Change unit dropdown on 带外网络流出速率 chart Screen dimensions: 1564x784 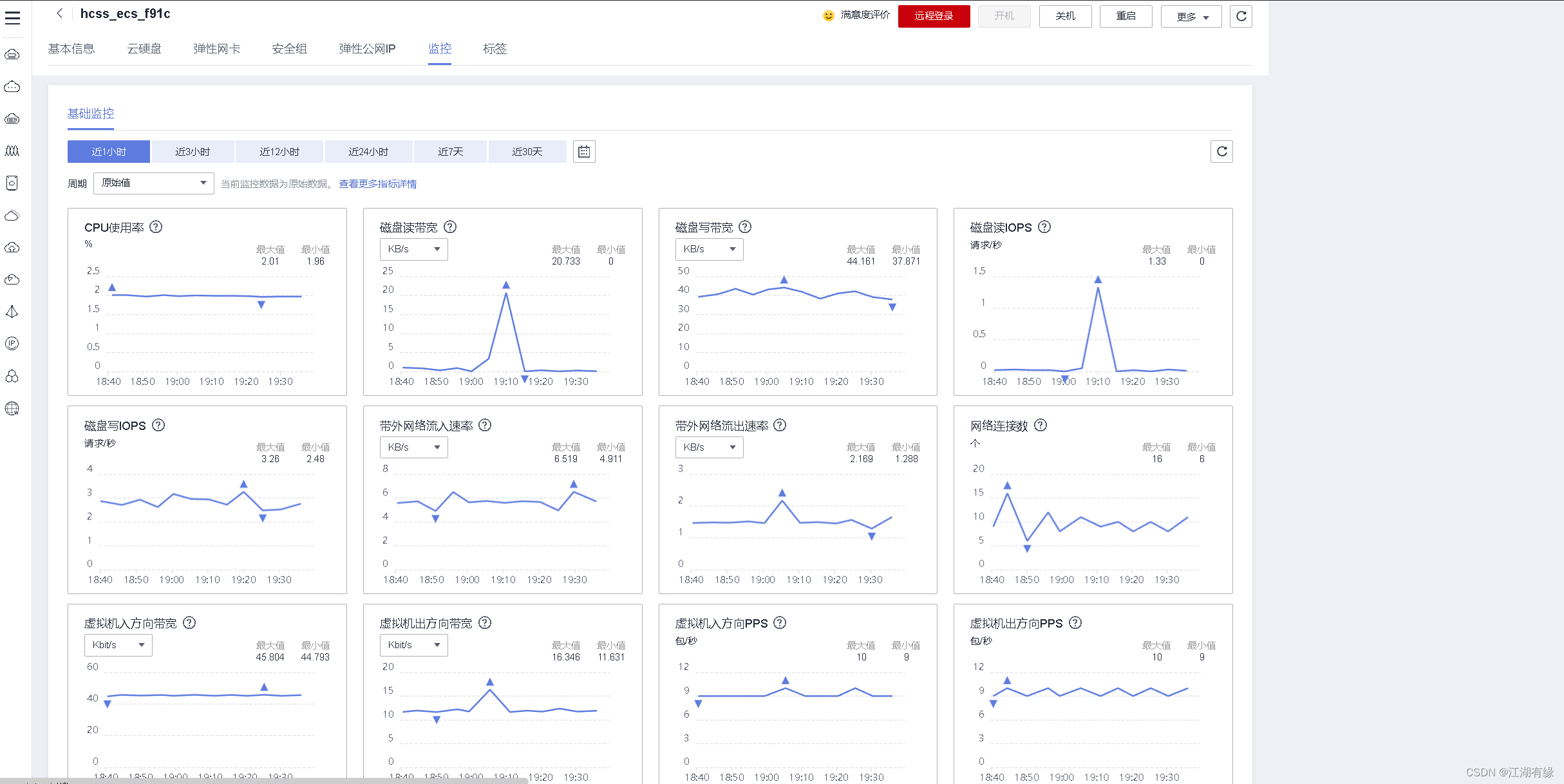[x=709, y=447]
